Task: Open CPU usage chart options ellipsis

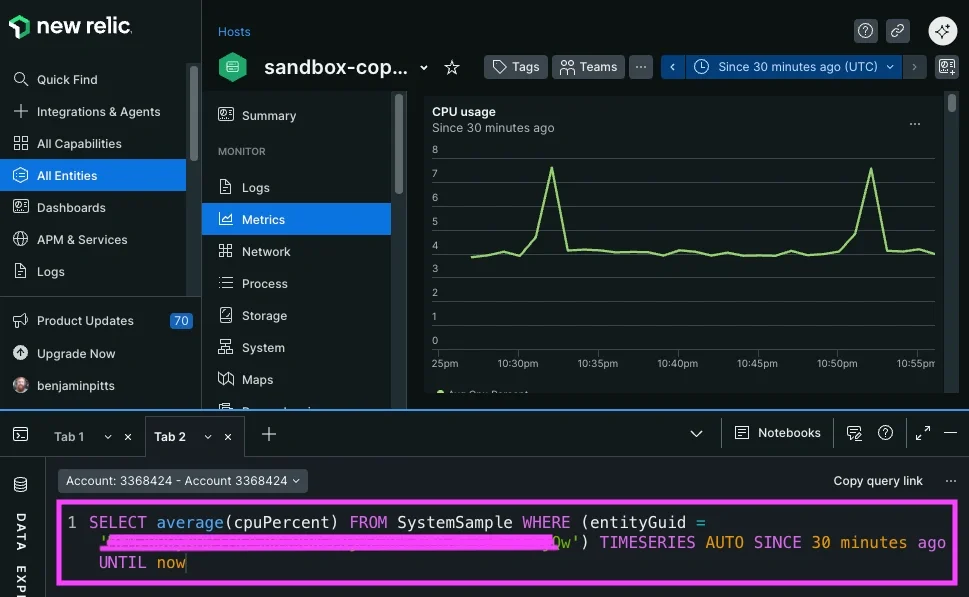Action: point(914,123)
